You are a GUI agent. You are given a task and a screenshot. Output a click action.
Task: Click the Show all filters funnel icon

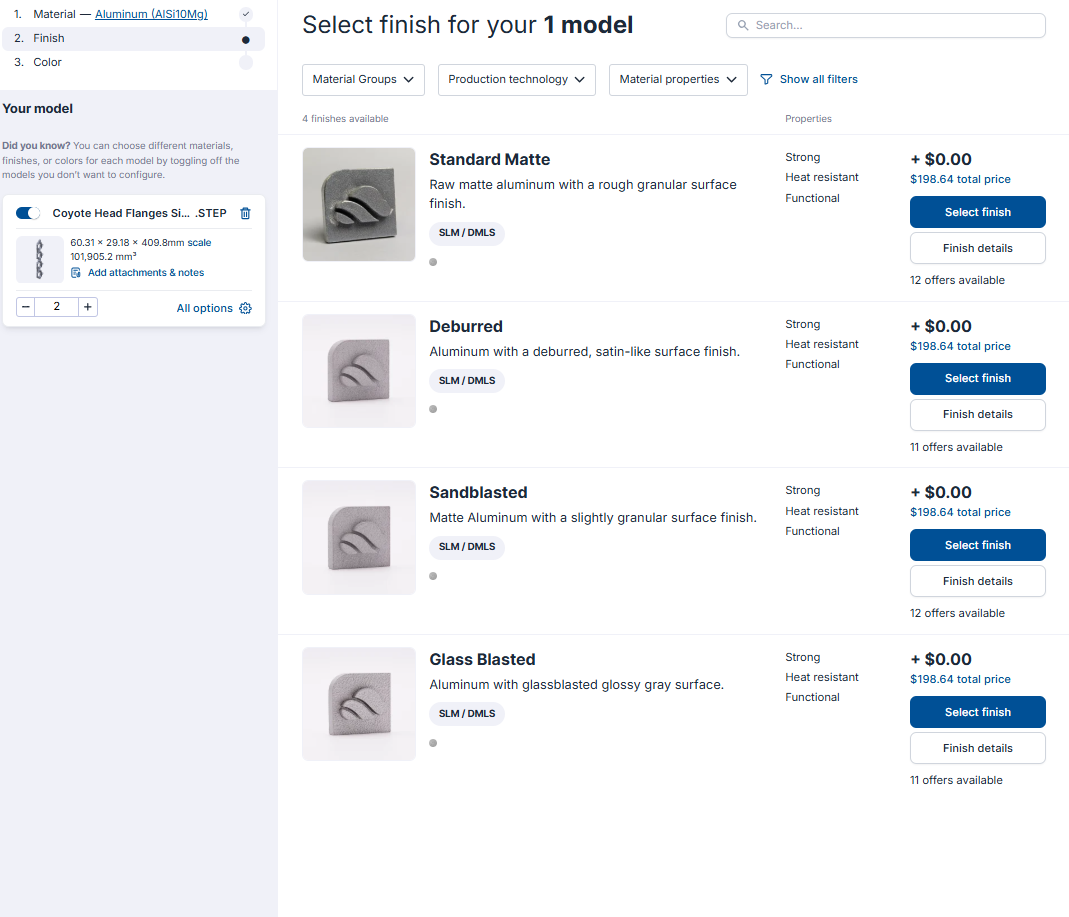pyautogui.click(x=766, y=79)
